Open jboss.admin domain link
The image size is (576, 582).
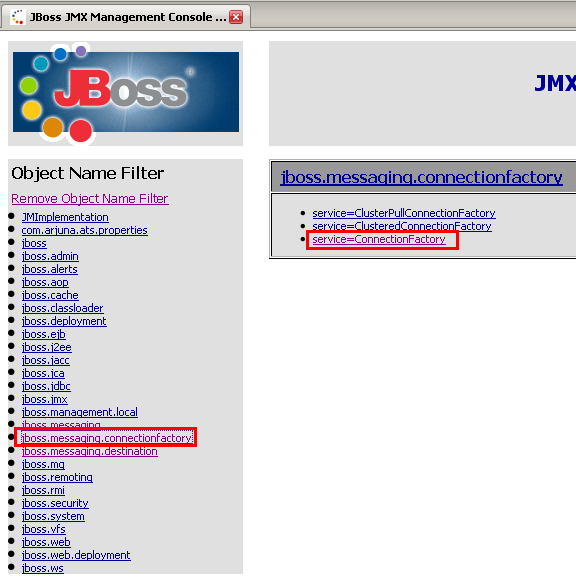pyautogui.click(x=50, y=256)
